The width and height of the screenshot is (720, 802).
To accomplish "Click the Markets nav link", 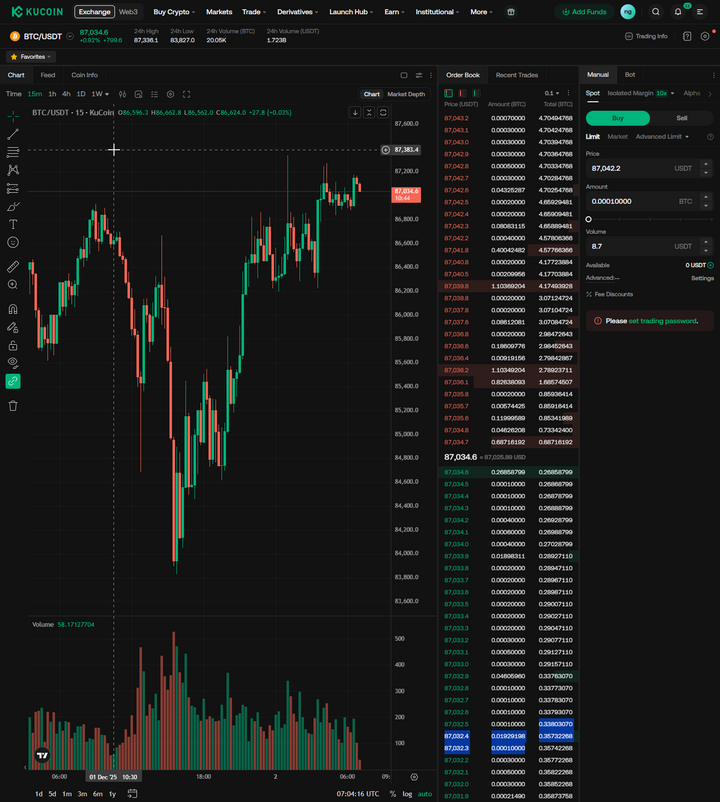I will point(219,12).
